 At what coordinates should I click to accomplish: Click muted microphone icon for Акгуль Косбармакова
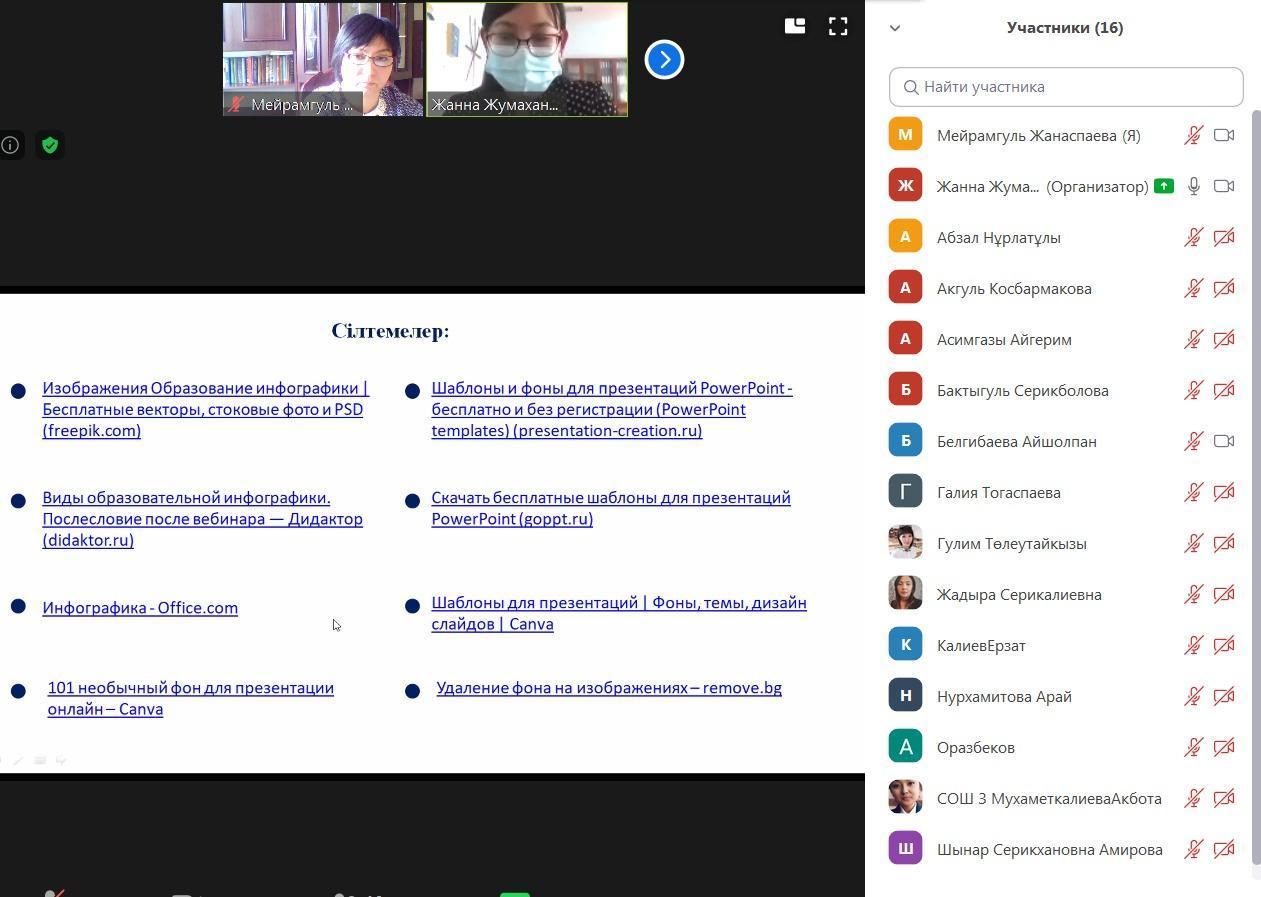[1193, 288]
